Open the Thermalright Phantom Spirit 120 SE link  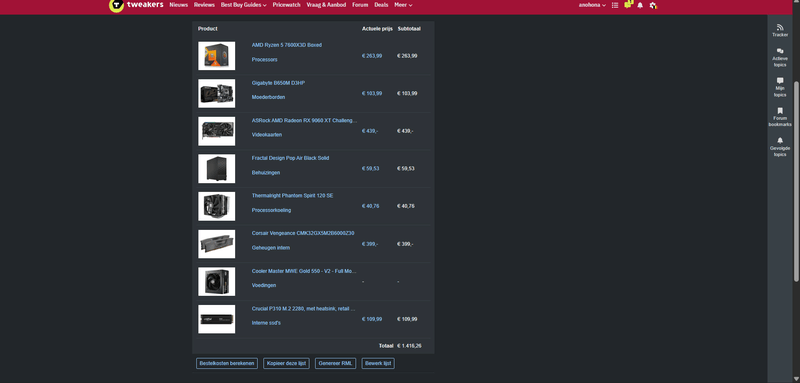pyautogui.click(x=292, y=196)
